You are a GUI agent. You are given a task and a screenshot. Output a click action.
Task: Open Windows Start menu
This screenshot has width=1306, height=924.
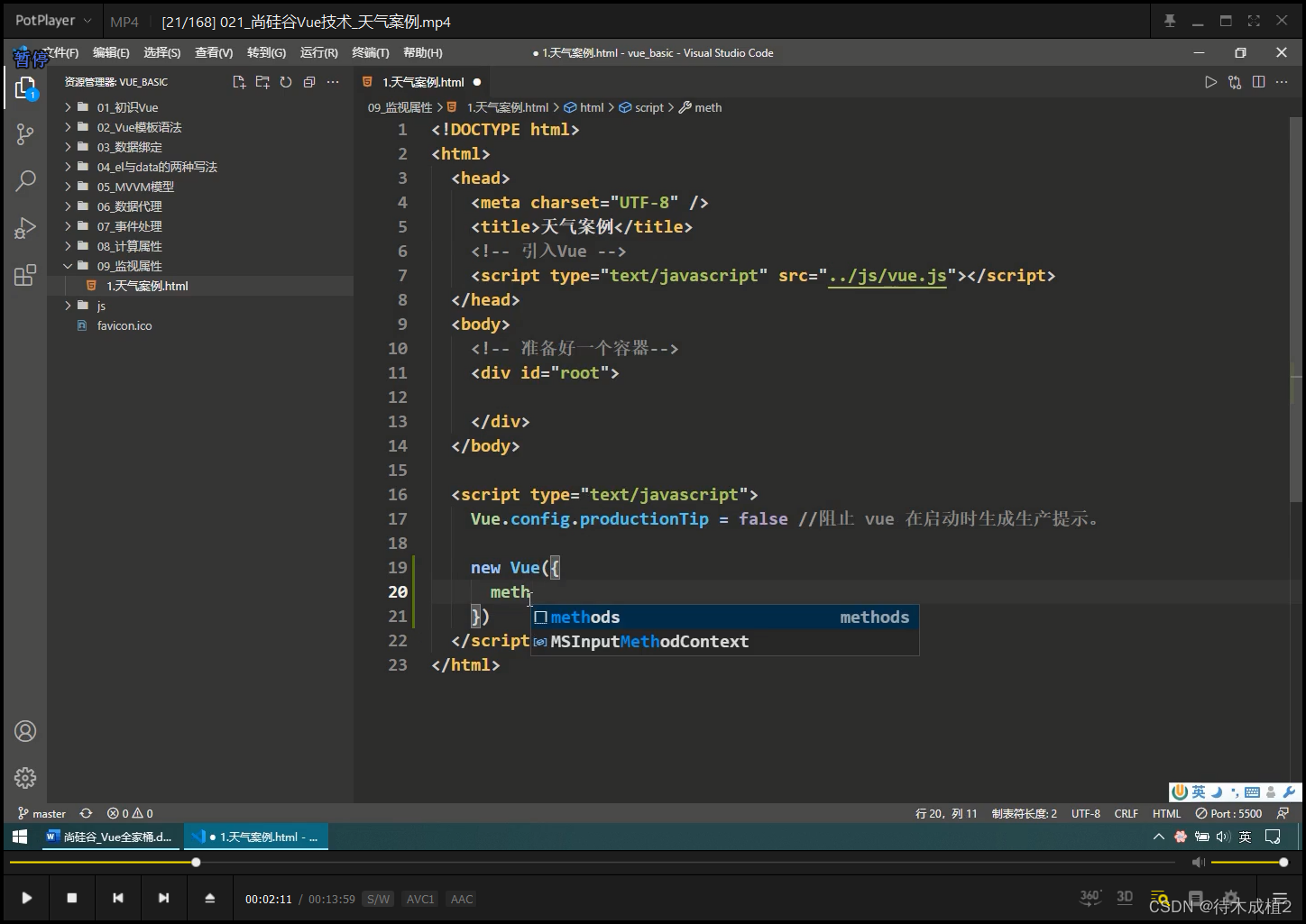click(x=20, y=837)
